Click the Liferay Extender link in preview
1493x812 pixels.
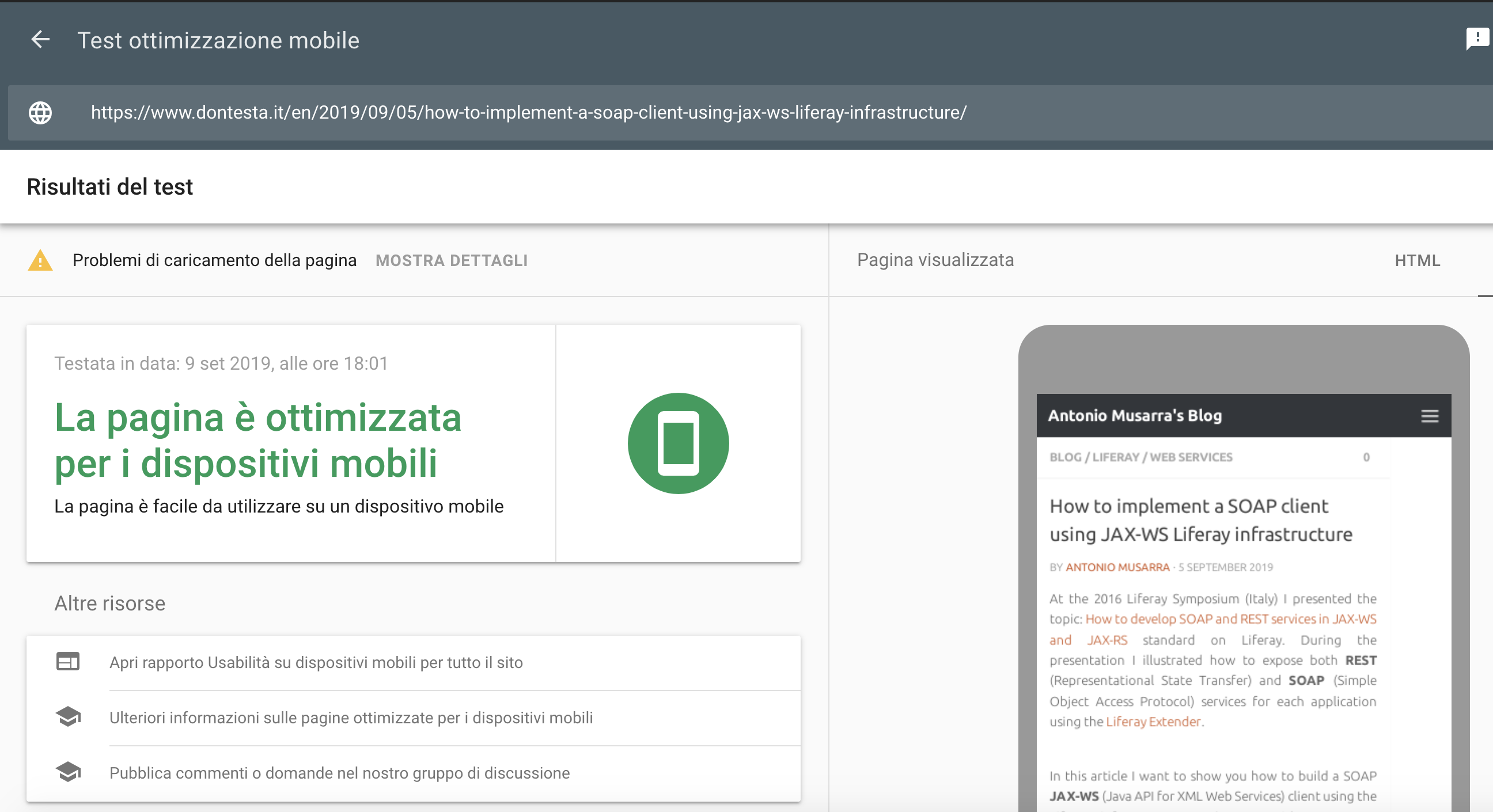point(1153,722)
